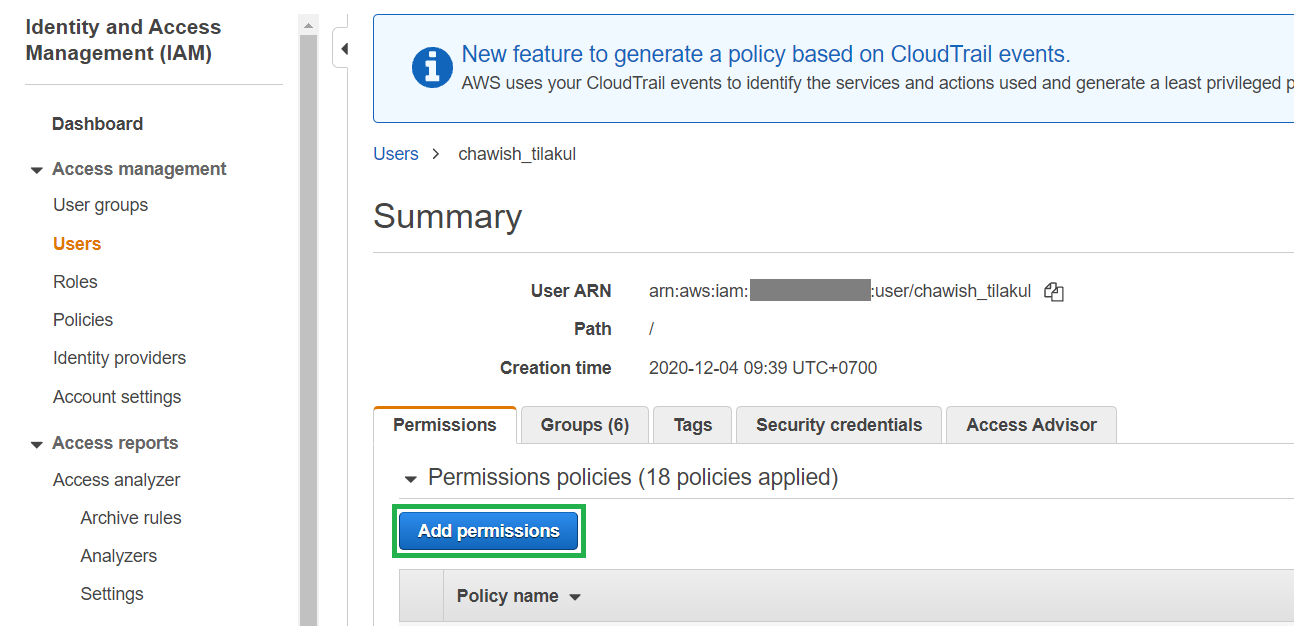The width and height of the screenshot is (1294, 626).
Task: Click the Add permissions button
Action: tap(489, 531)
